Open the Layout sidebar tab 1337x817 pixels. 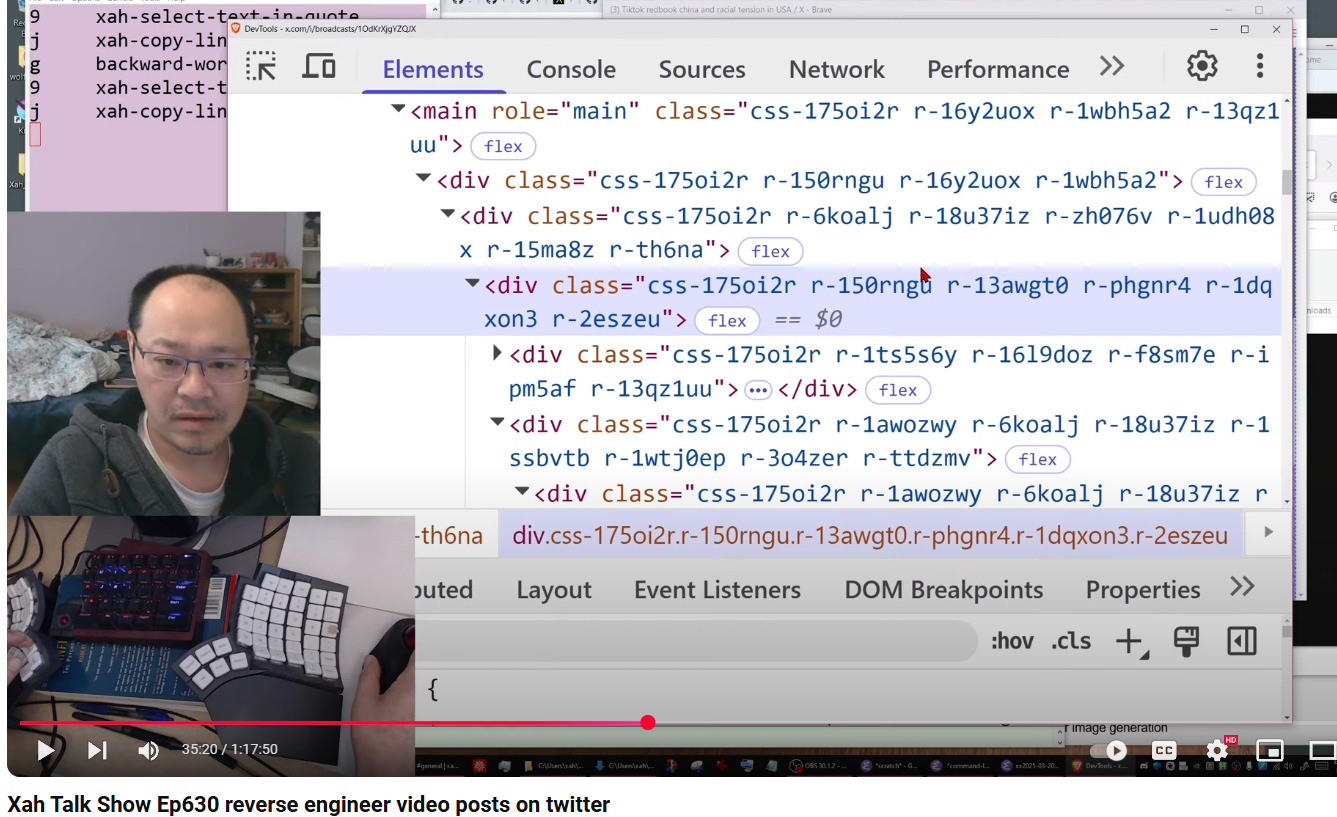pos(554,590)
